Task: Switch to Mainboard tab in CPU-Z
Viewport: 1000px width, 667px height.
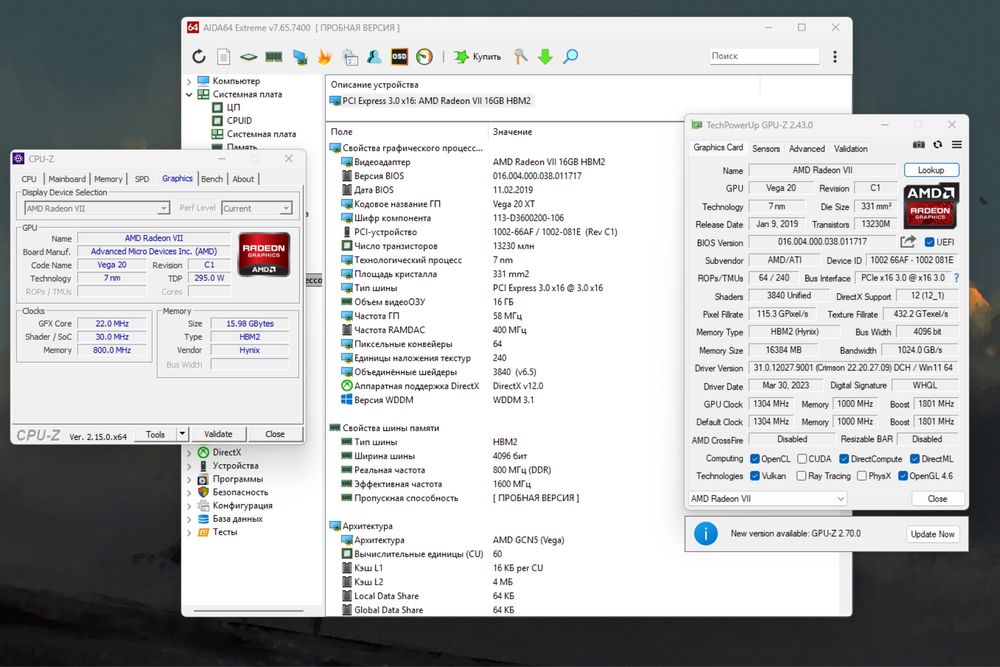Action: (67, 179)
